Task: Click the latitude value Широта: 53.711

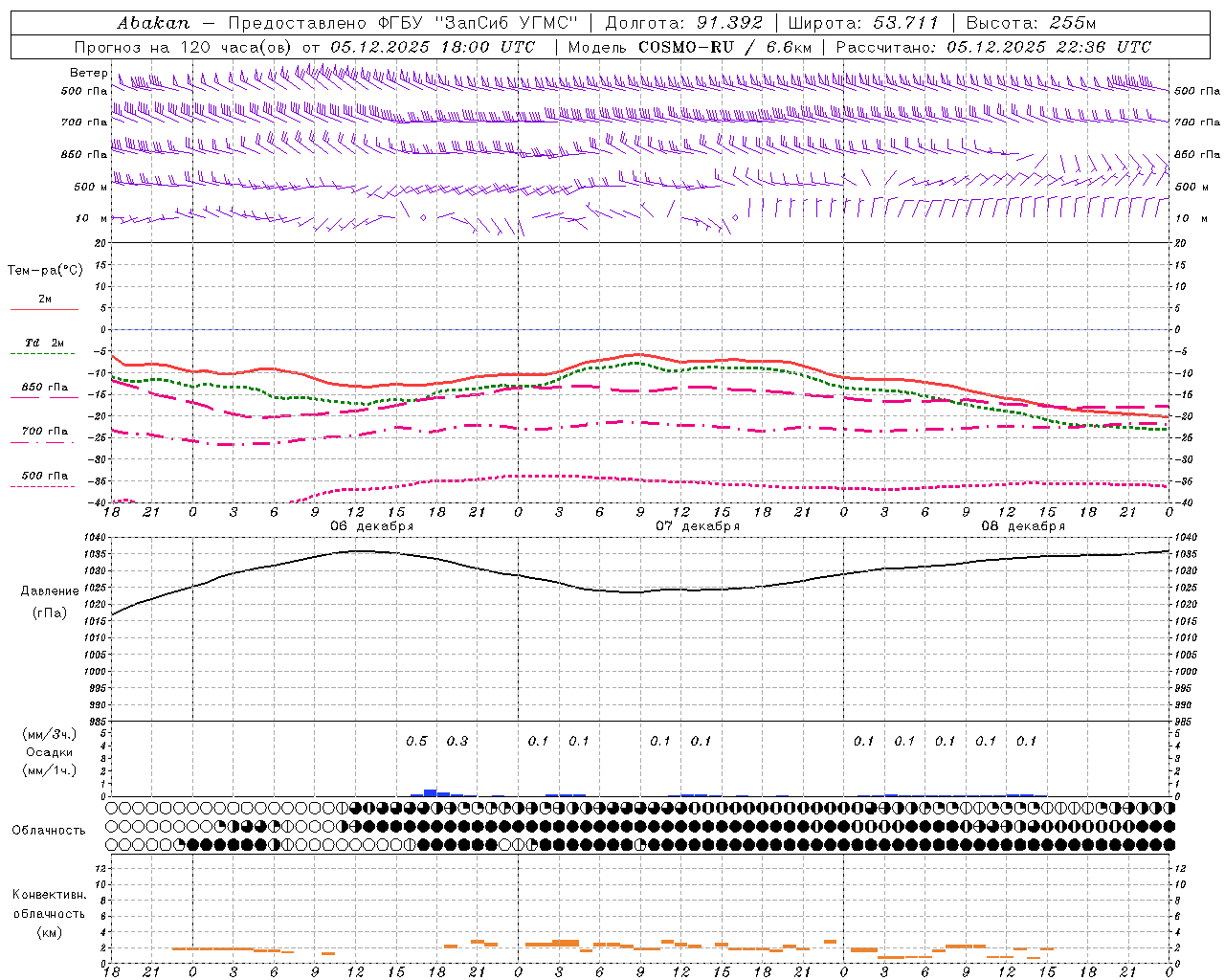Action: [863, 22]
